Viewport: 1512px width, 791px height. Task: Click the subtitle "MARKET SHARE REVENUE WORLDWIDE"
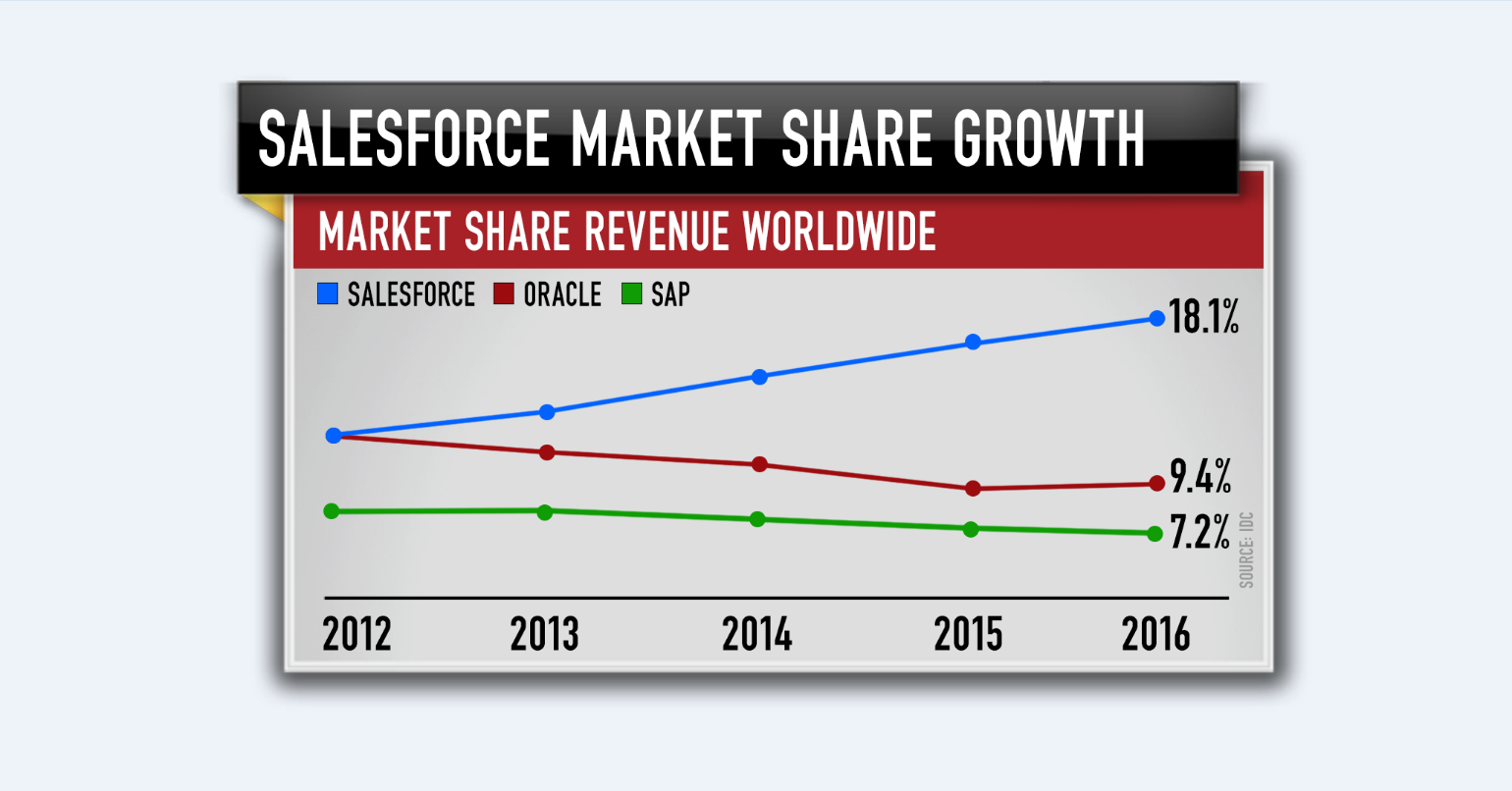click(x=627, y=233)
